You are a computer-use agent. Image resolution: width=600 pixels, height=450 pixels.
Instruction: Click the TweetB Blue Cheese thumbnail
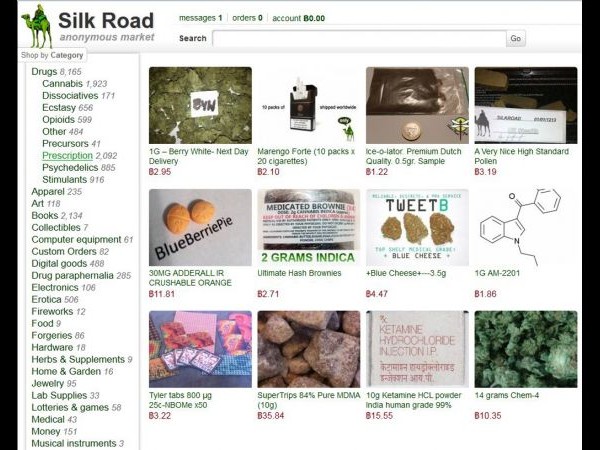click(x=417, y=227)
